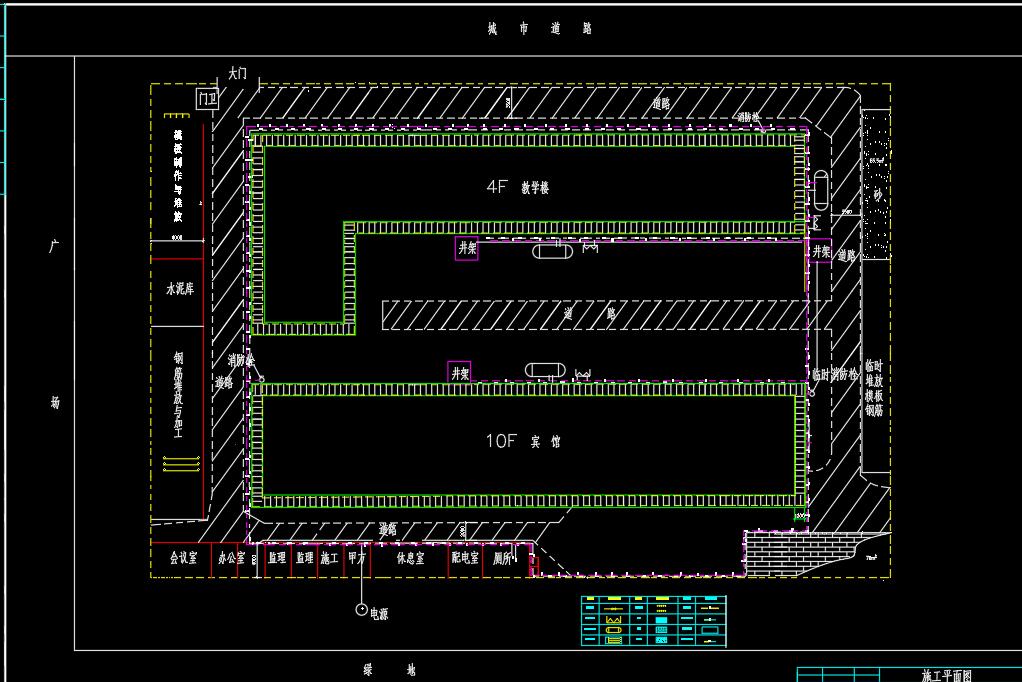The image size is (1022, 682).
Task: Select the 休息室 rest room label
Action: pos(410,559)
